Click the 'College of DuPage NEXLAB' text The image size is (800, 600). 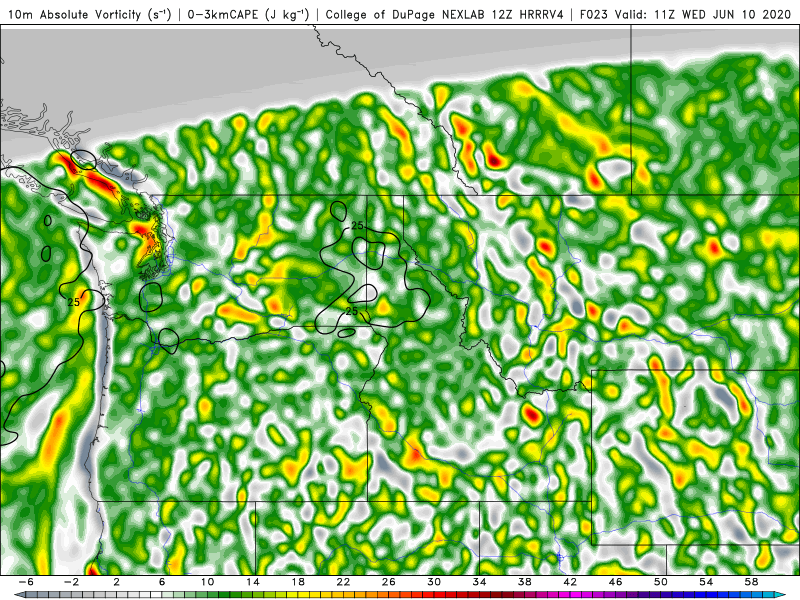pos(407,14)
